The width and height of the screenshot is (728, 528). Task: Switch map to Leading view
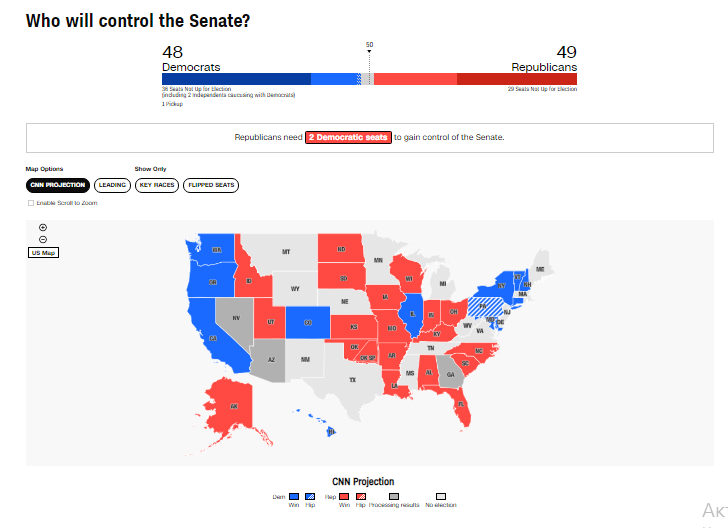[x=112, y=185]
